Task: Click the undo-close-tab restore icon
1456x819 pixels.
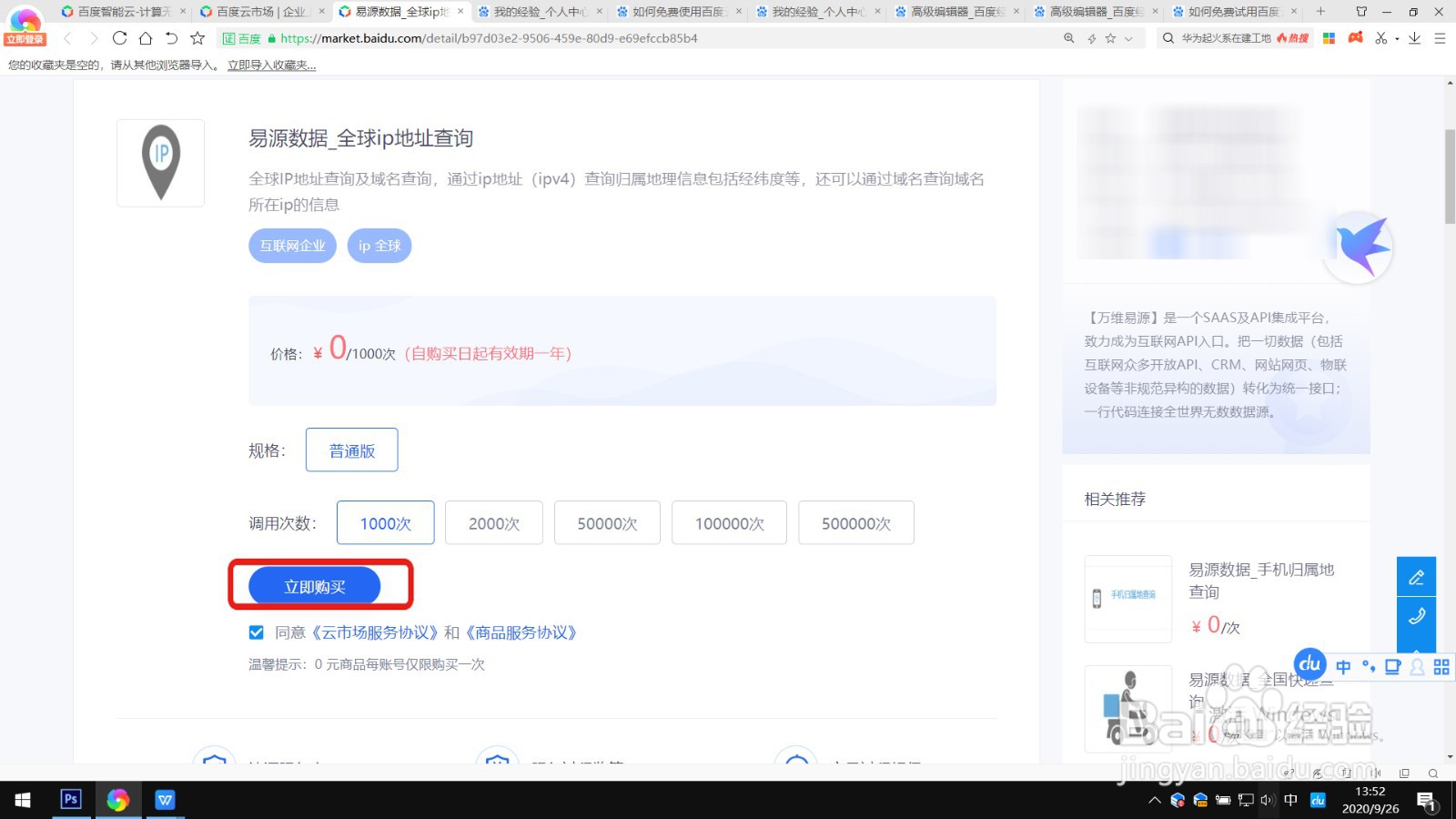Action: click(171, 38)
